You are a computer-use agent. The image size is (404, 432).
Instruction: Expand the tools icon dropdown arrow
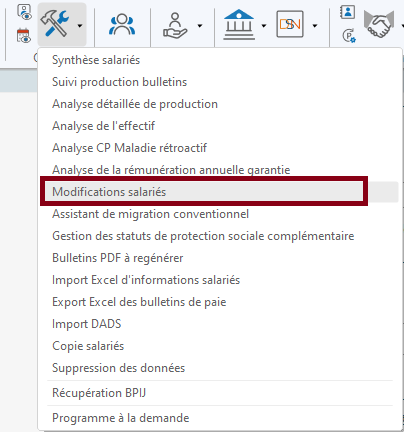(80, 25)
